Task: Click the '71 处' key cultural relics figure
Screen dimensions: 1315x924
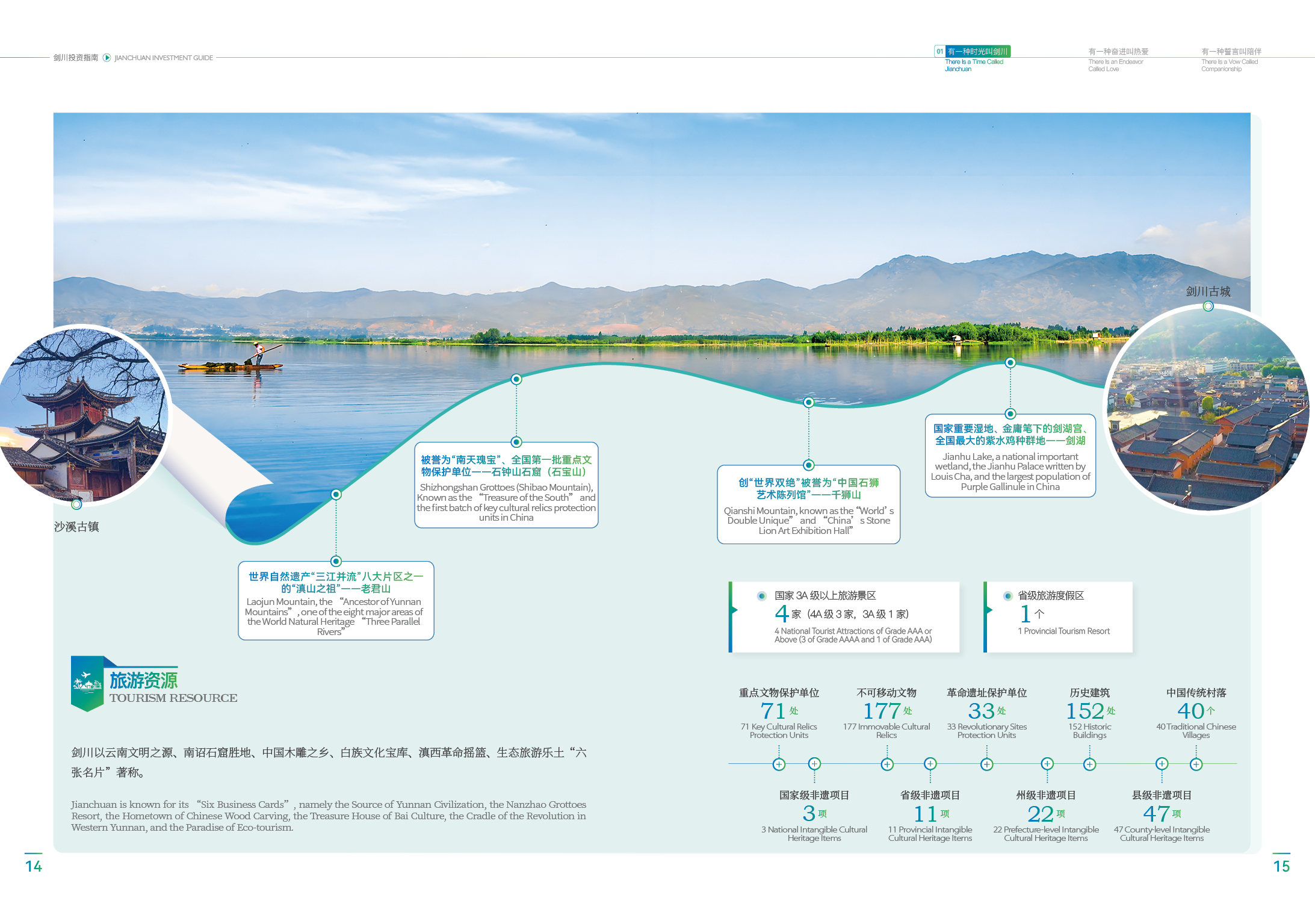Action: coord(779,711)
